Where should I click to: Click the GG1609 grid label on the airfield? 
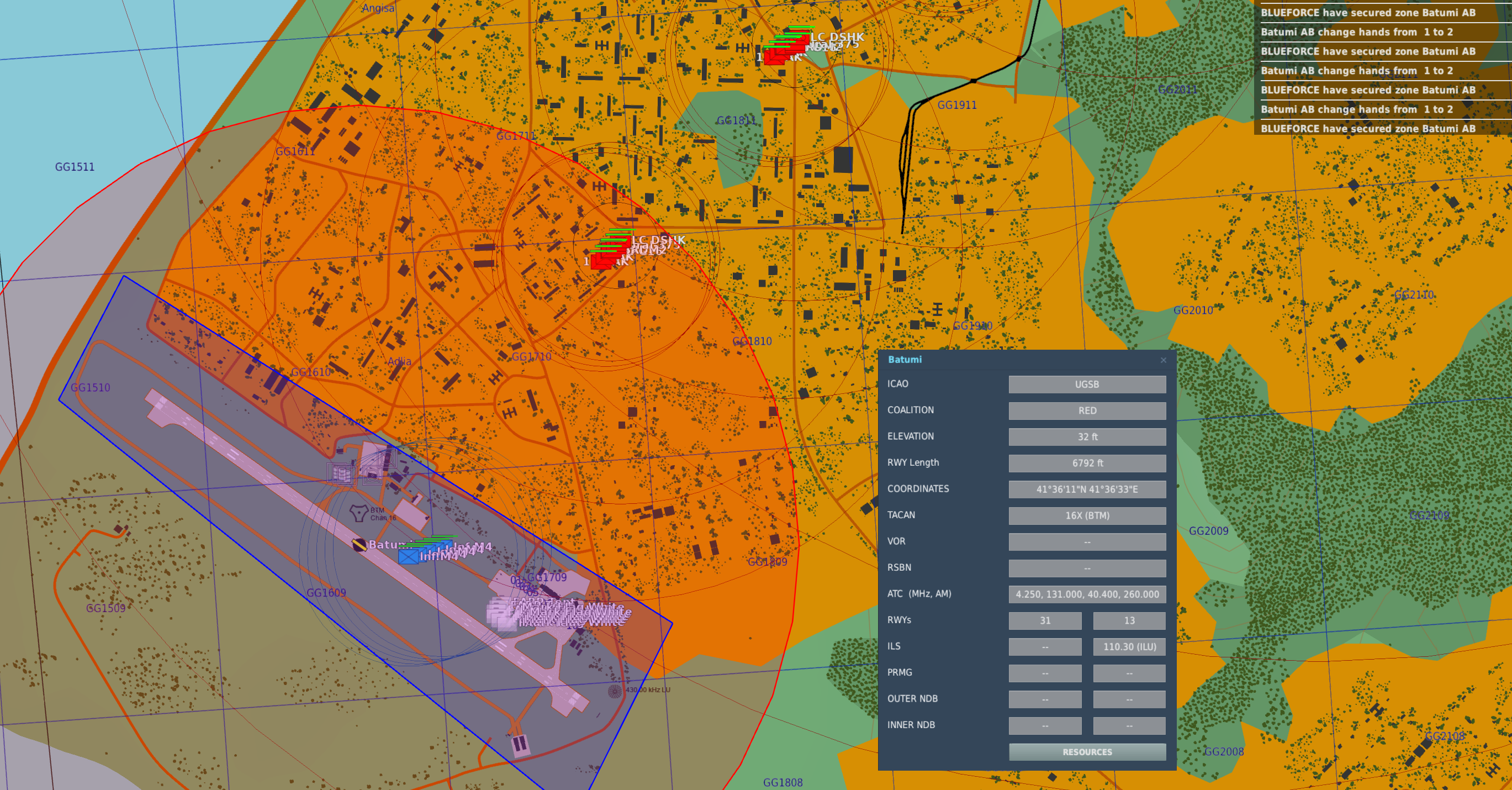click(x=326, y=593)
